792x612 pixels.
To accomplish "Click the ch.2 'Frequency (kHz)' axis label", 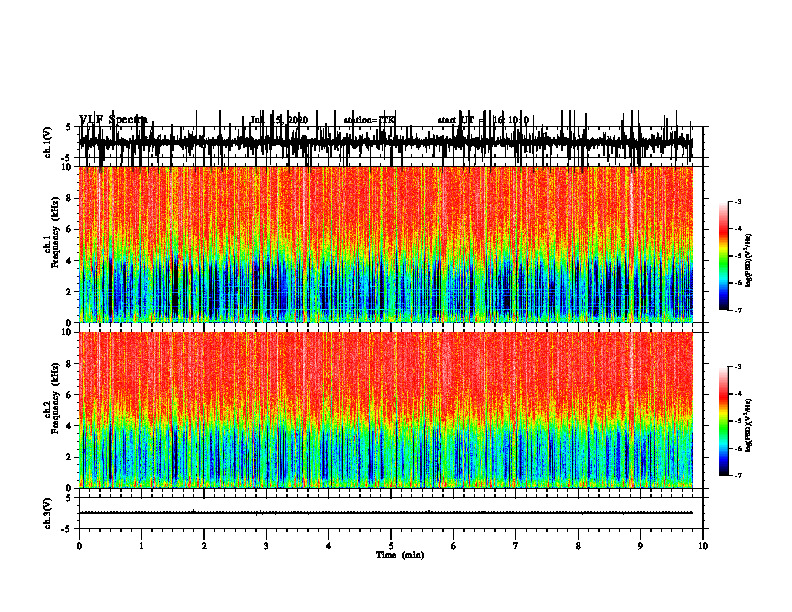I will [54, 398].
